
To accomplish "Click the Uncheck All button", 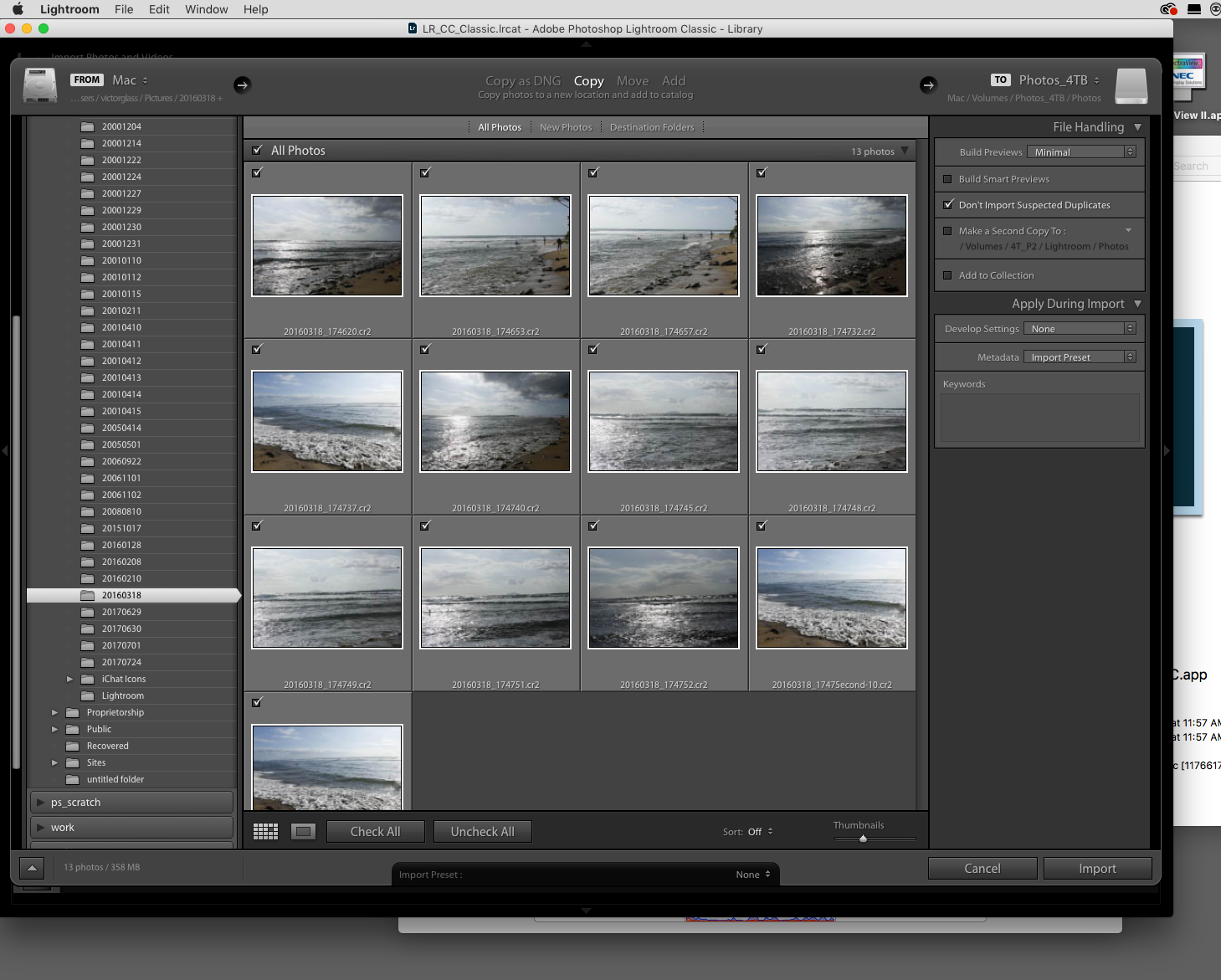I will point(482,831).
